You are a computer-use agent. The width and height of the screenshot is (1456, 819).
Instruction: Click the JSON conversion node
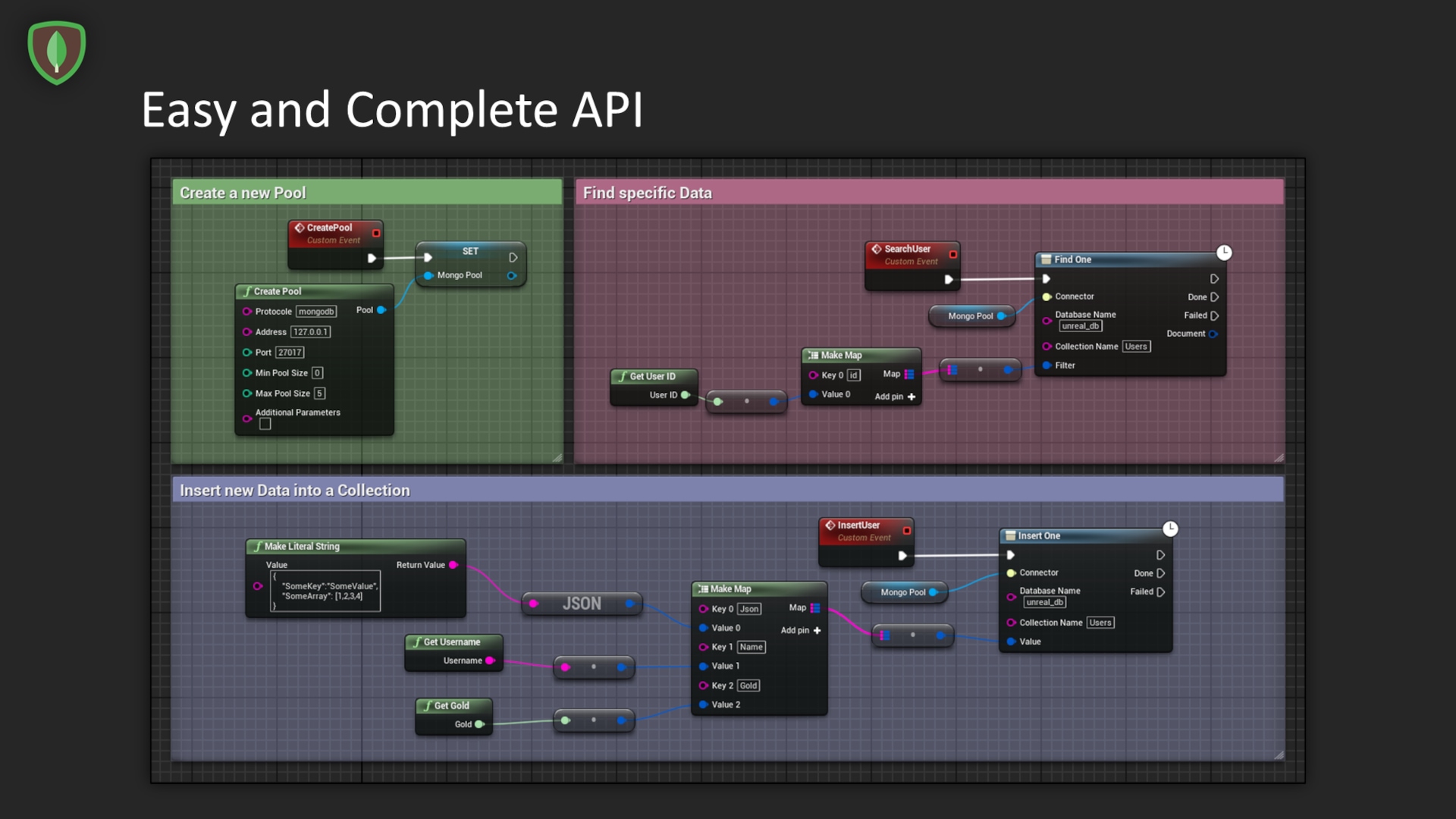(582, 604)
